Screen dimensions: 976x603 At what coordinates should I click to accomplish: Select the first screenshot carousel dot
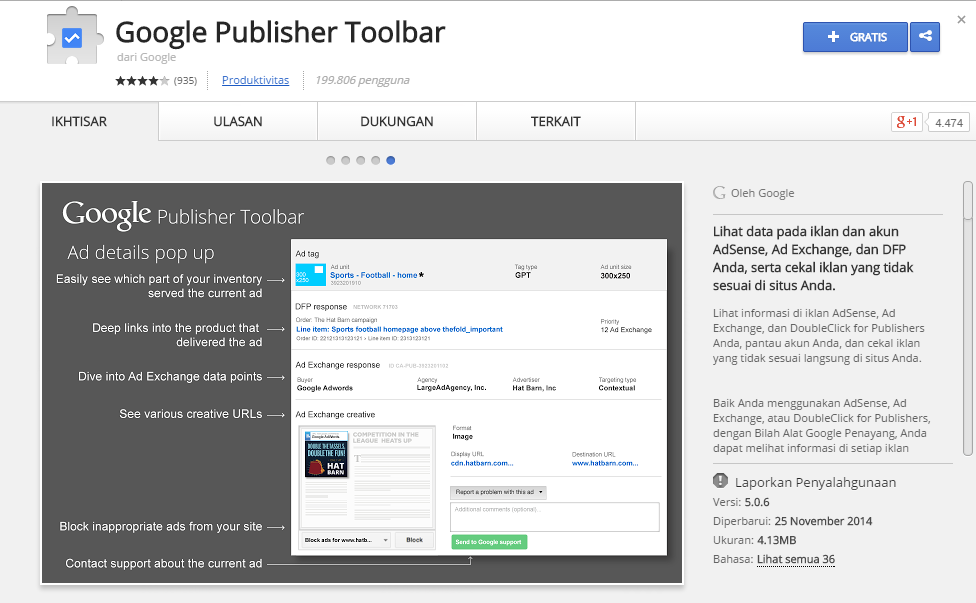coord(331,161)
